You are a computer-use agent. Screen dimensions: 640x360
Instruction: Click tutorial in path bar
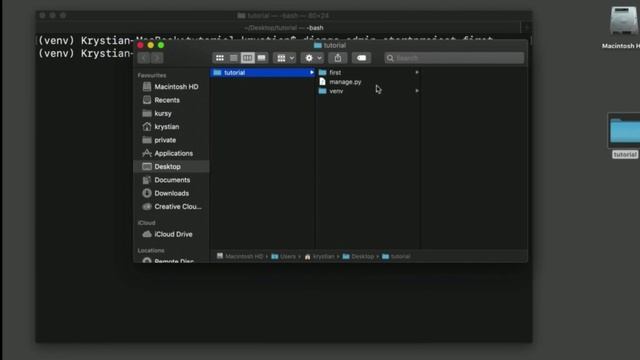(396, 256)
